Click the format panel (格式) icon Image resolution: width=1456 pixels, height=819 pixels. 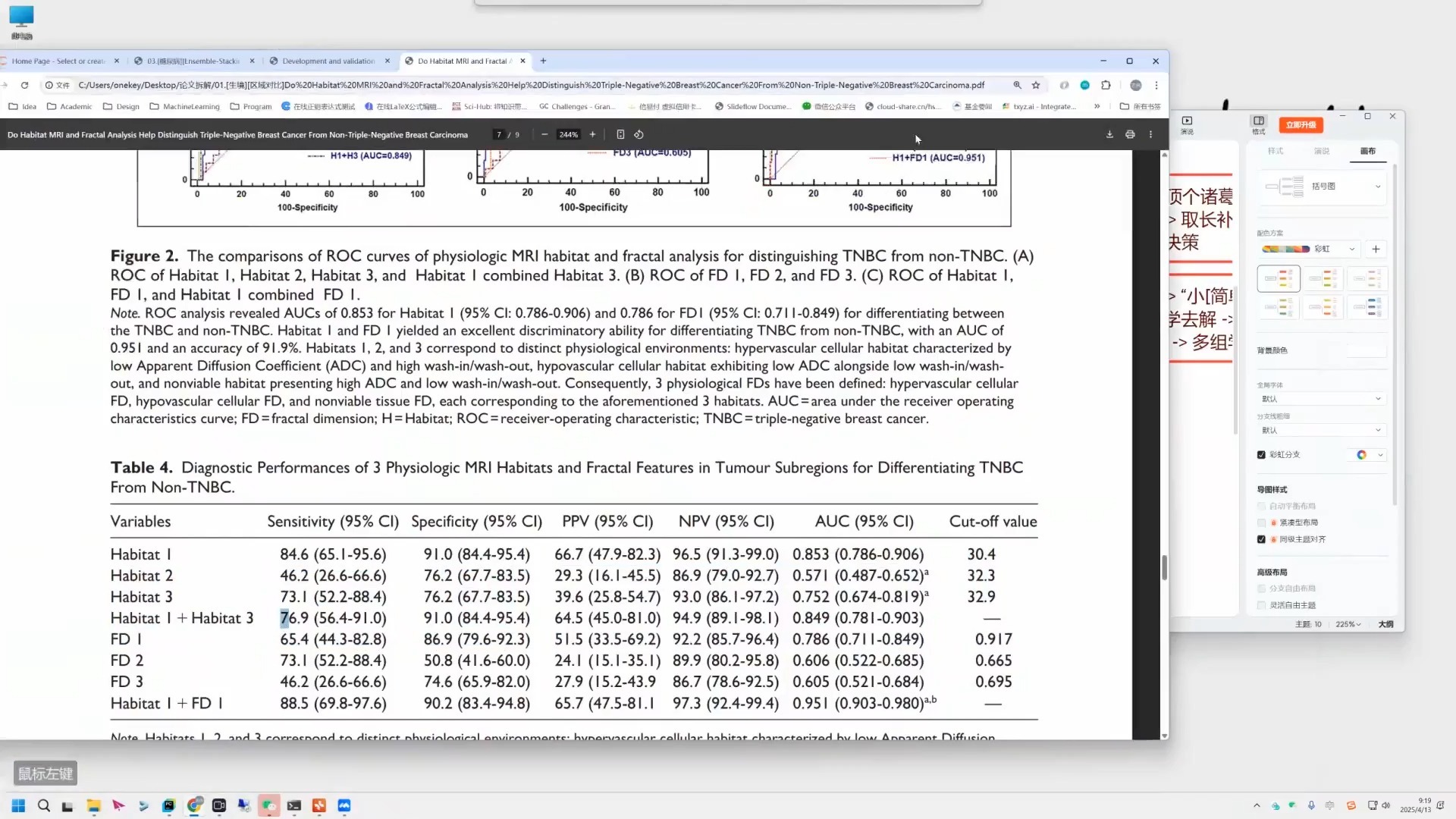click(1259, 124)
